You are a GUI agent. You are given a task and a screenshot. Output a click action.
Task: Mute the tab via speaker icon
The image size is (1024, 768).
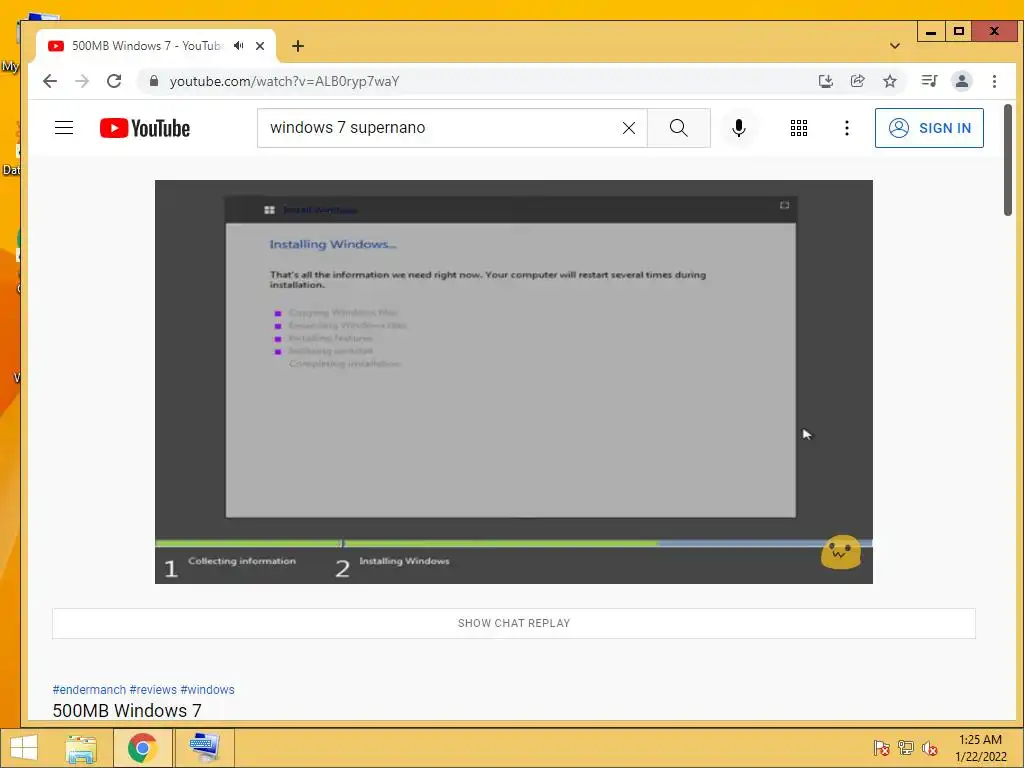click(x=239, y=46)
